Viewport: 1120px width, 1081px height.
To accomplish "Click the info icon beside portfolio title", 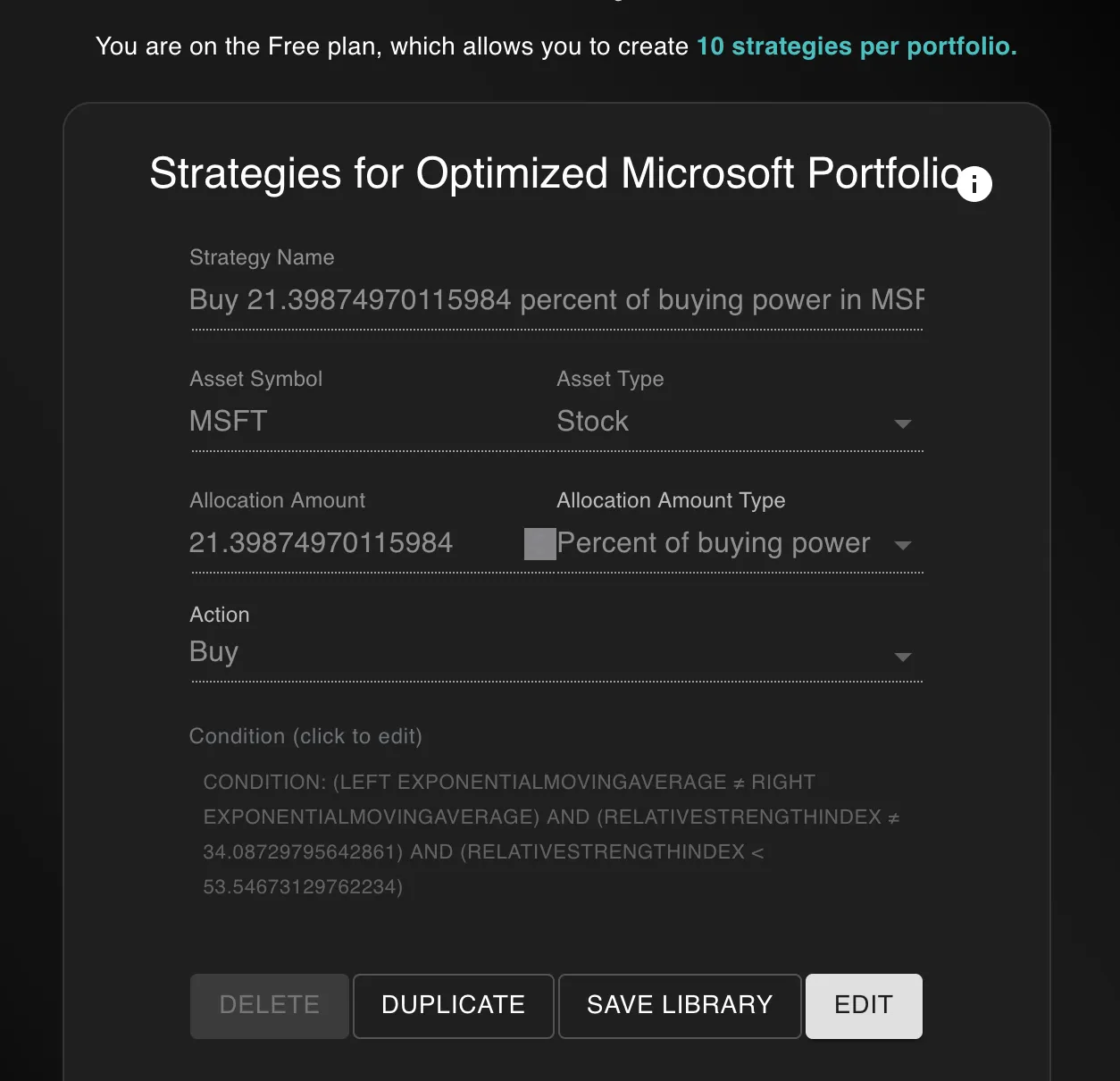I will [x=974, y=184].
